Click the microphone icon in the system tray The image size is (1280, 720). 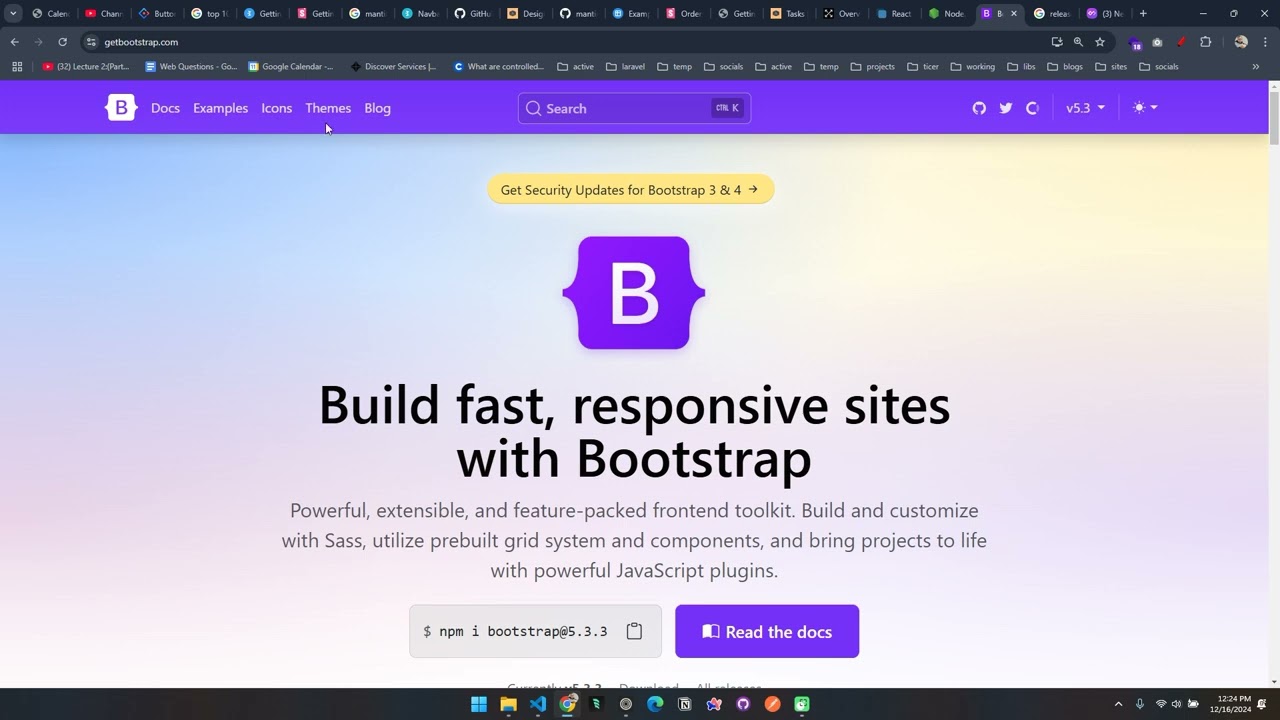click(x=1139, y=704)
